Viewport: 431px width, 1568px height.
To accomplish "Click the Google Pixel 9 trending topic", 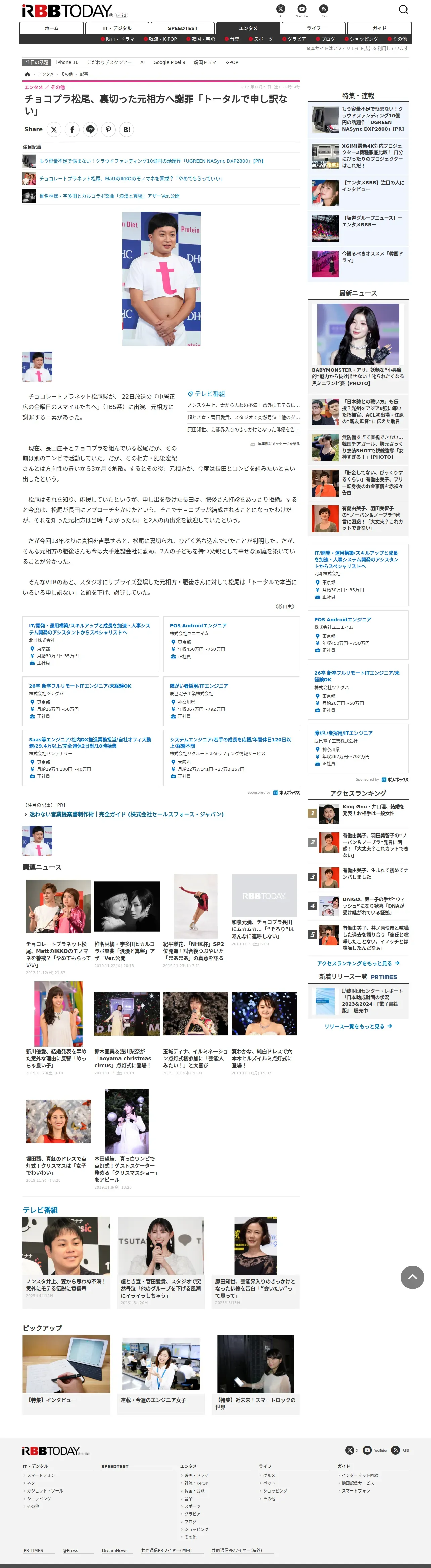I will [x=169, y=63].
